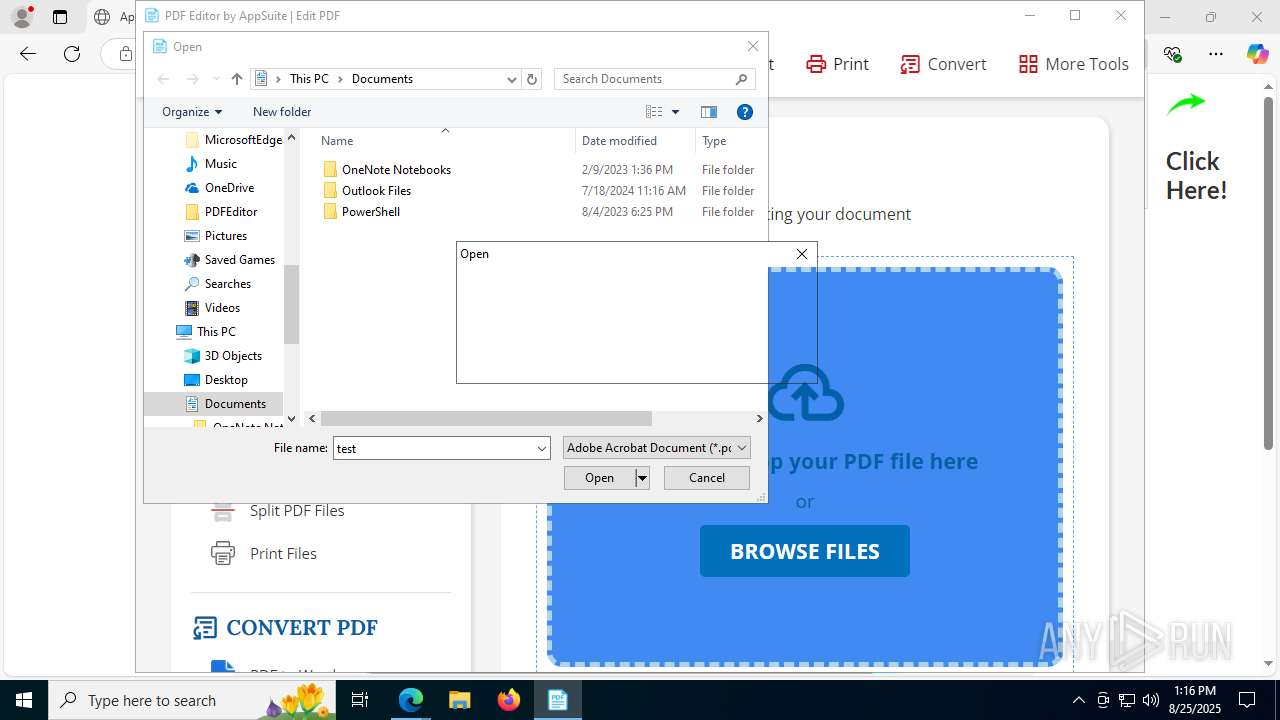Click the File name input field
The width and height of the screenshot is (1280, 720).
tap(434, 448)
